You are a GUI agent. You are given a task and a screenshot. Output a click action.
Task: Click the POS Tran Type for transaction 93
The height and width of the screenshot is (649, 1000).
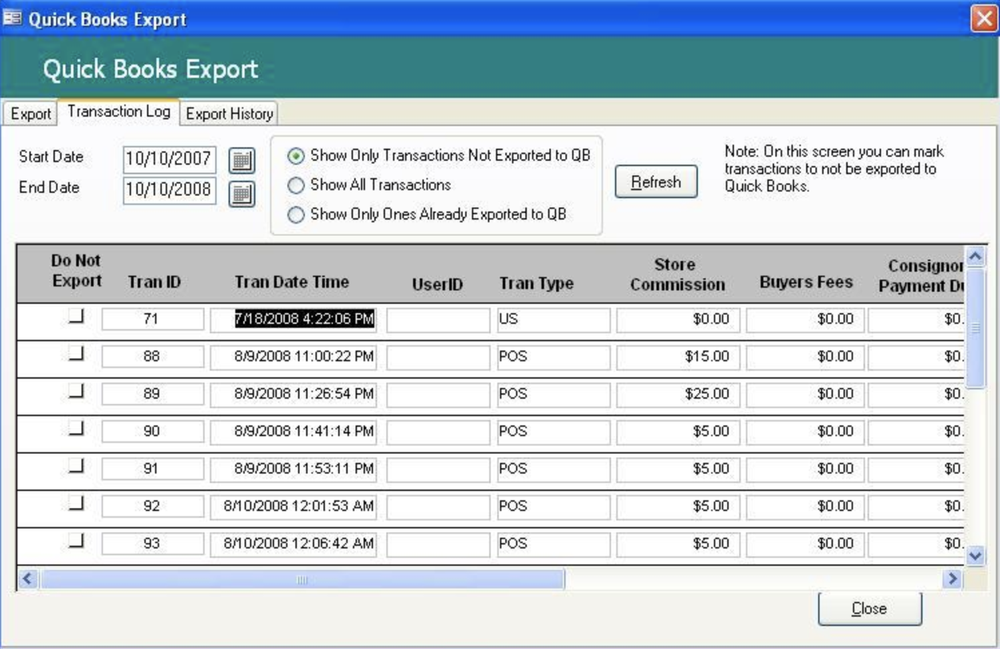554,546
